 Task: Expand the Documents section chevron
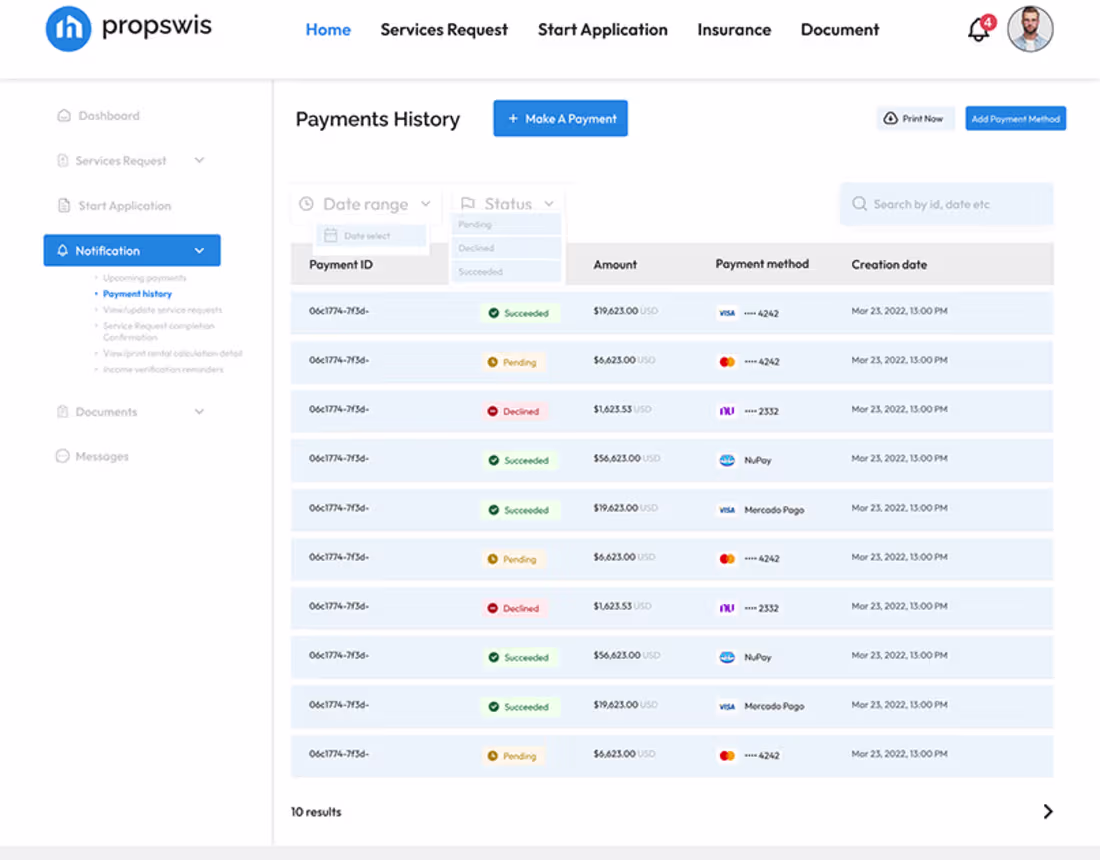click(199, 412)
